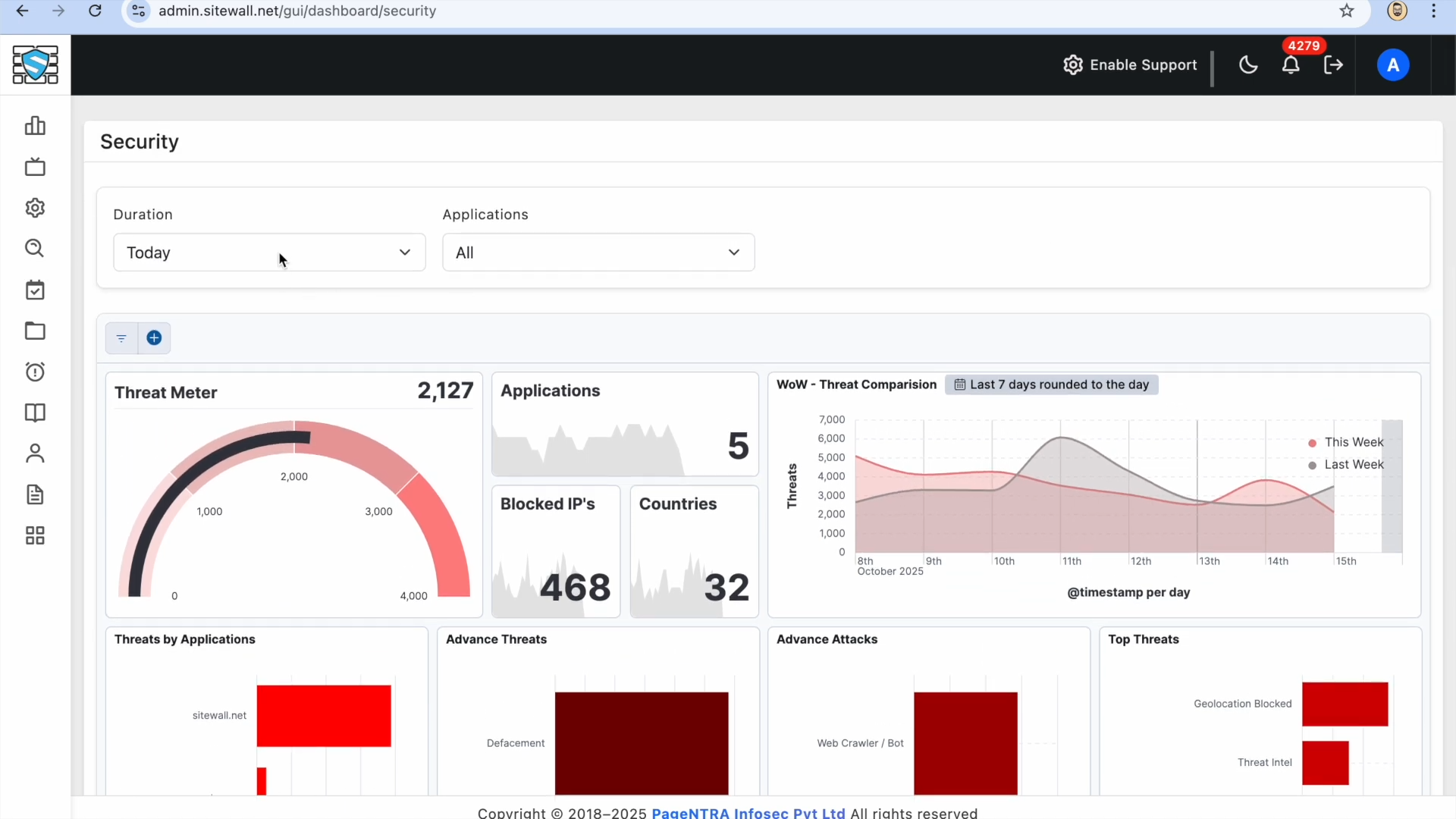Click the Defacement dark red bar
Screen dimensions: 1456x819
(642, 743)
